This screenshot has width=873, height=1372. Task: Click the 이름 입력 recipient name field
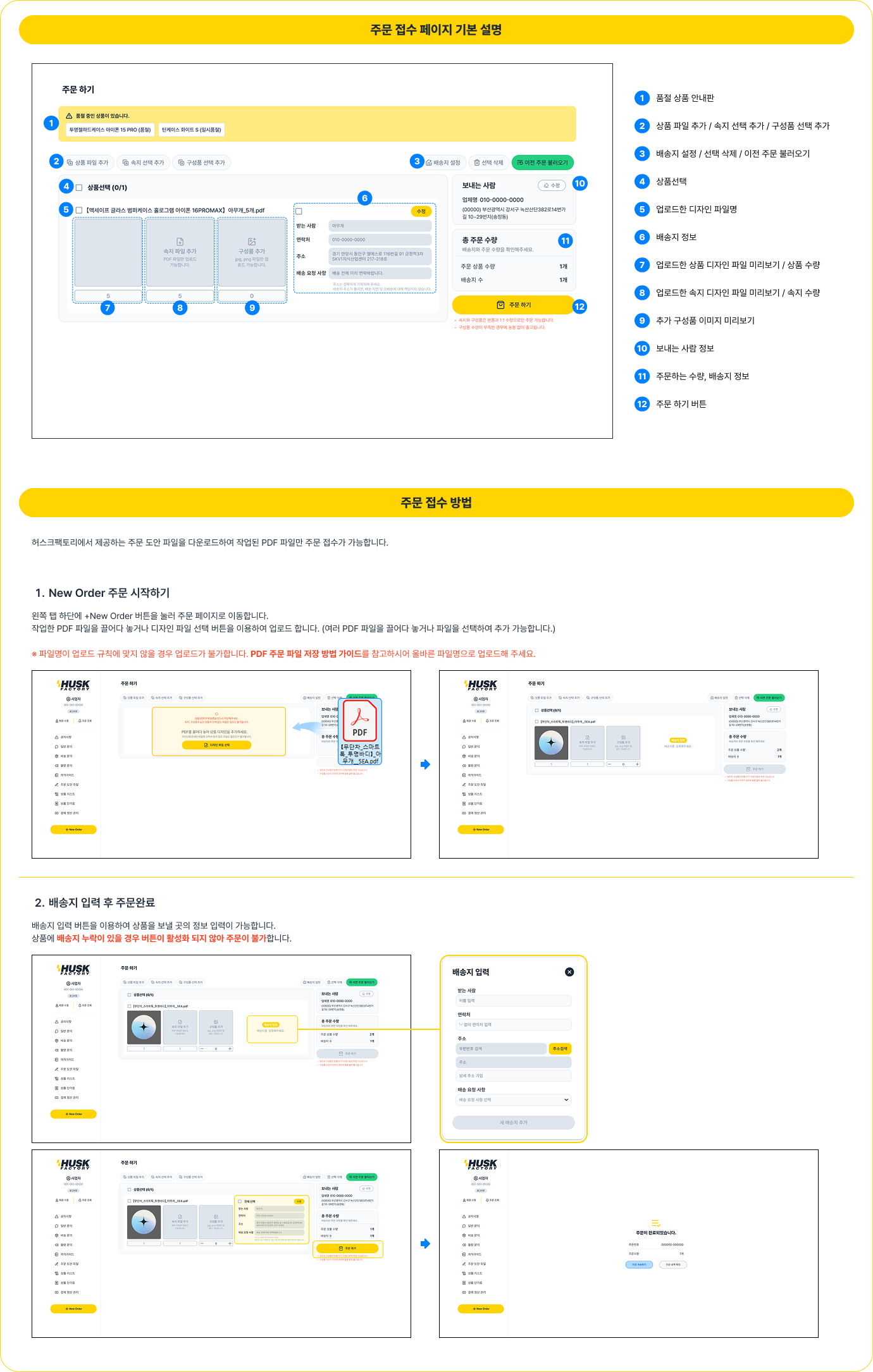click(514, 1001)
